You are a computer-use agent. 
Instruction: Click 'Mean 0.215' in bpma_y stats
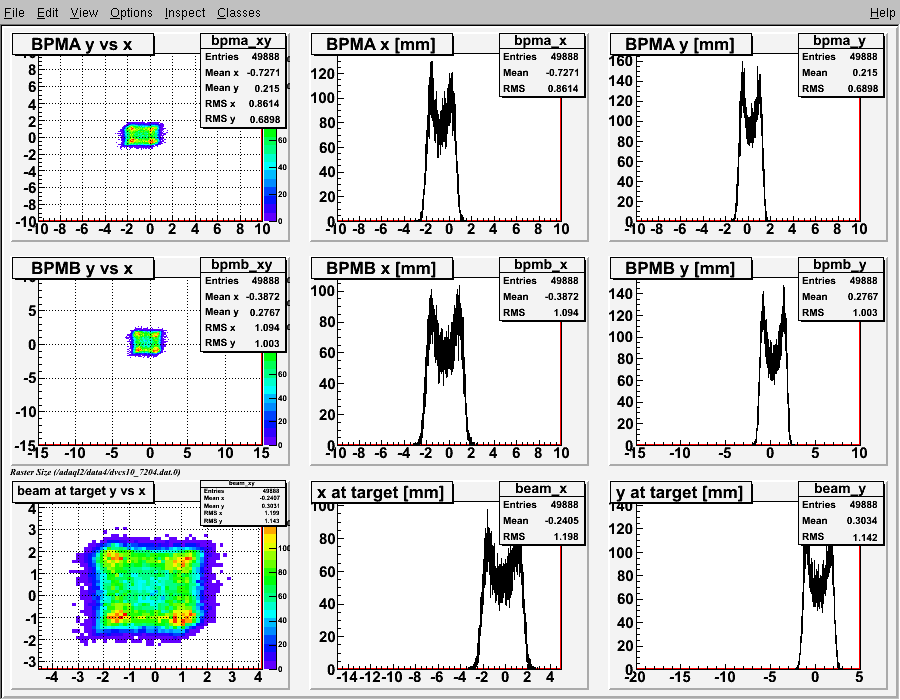point(840,72)
